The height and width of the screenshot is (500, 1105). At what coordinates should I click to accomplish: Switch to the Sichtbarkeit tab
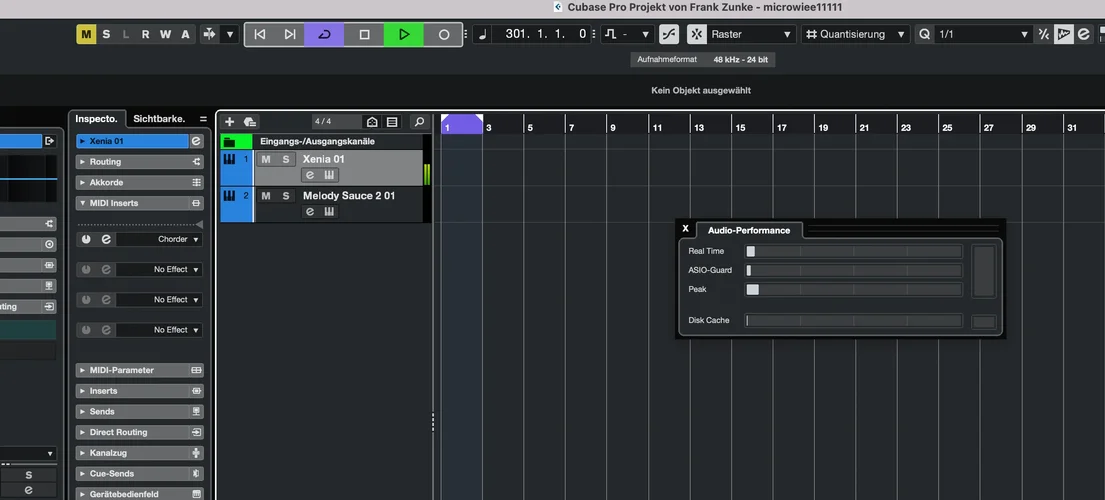point(159,118)
